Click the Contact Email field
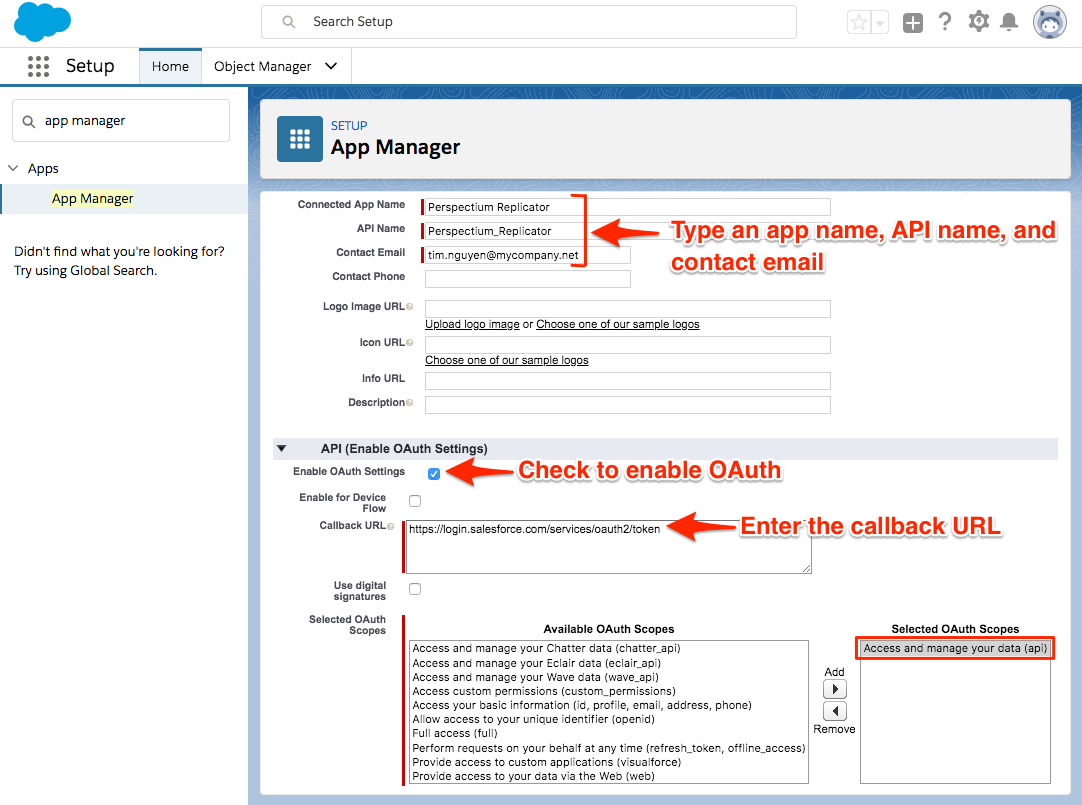1082x805 pixels. (527, 255)
